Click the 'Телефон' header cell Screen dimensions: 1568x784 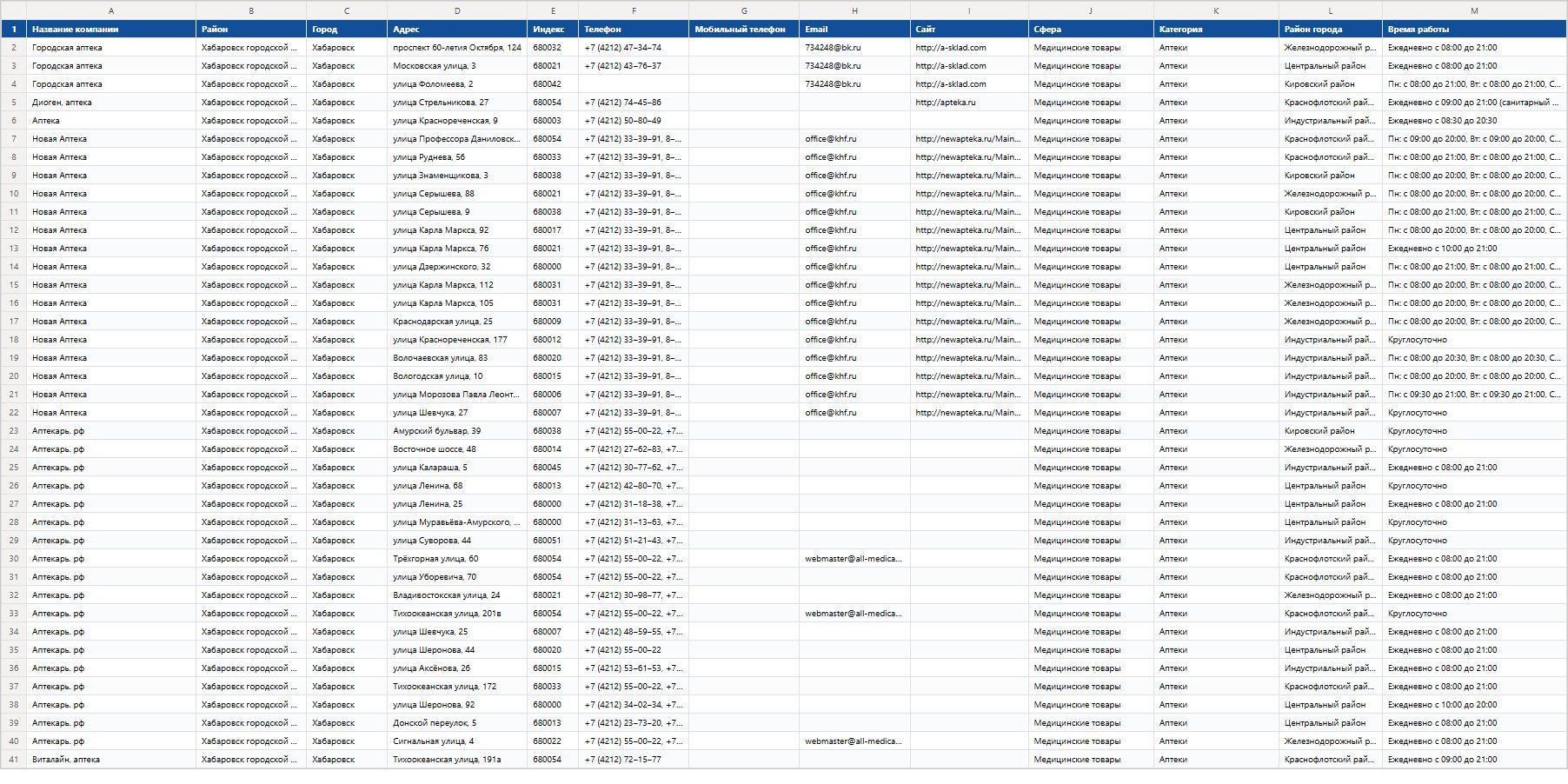pyautogui.click(x=634, y=29)
